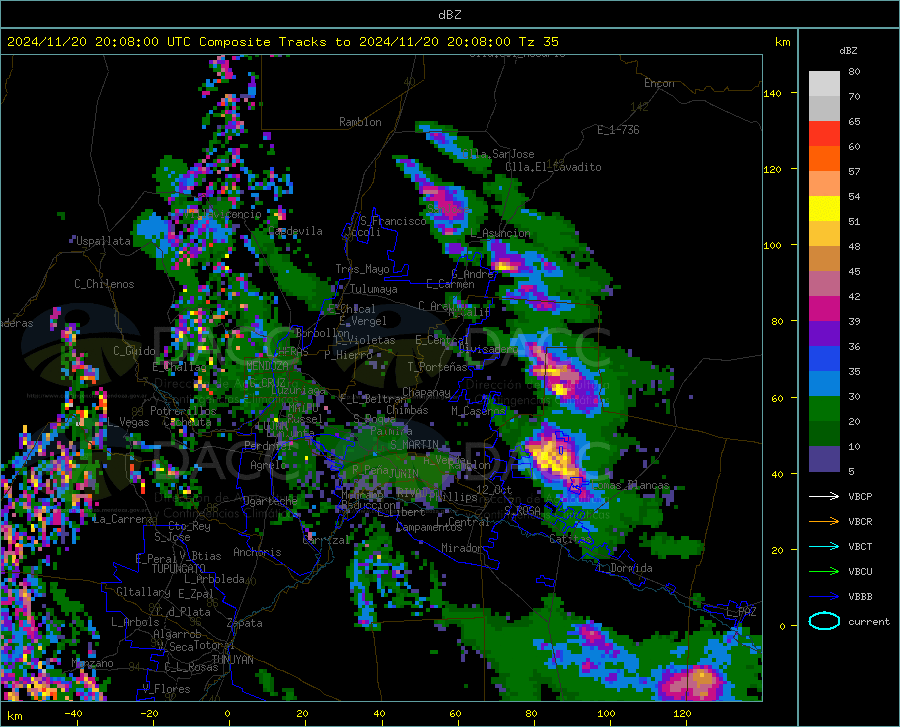Select the red 60-65 dBZ swatch

824,134
